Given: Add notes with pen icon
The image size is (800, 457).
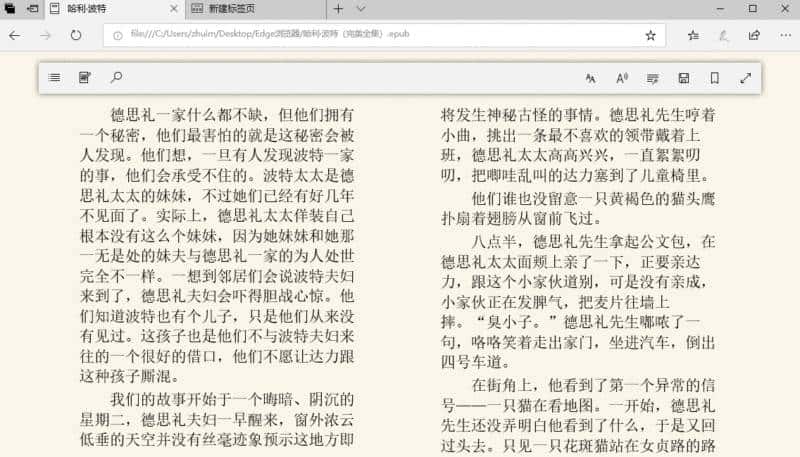Looking at the screenshot, I should point(723,35).
